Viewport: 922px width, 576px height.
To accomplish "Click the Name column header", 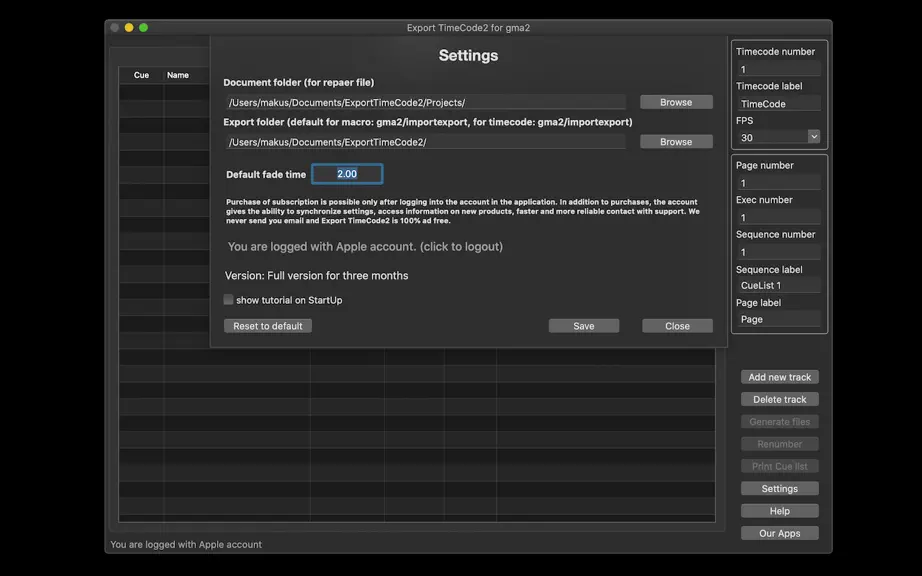I will point(178,75).
